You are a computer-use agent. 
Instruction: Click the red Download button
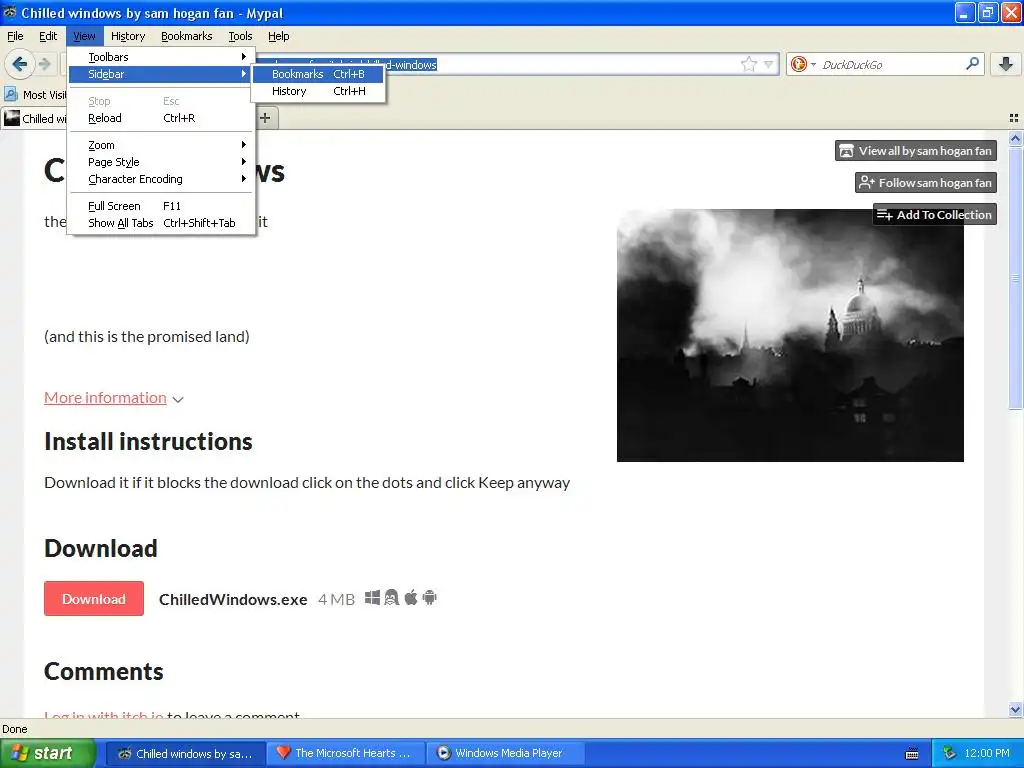94,598
